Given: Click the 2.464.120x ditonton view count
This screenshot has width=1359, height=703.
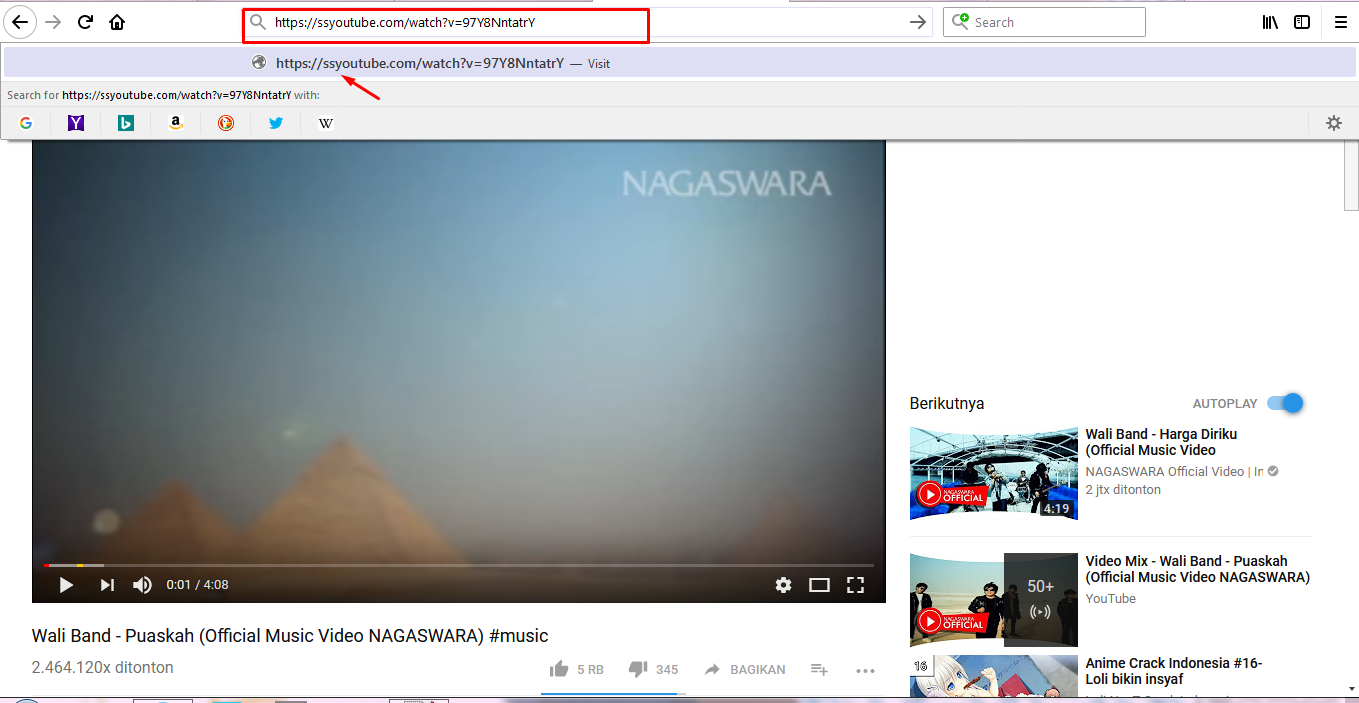Looking at the screenshot, I should [x=103, y=667].
